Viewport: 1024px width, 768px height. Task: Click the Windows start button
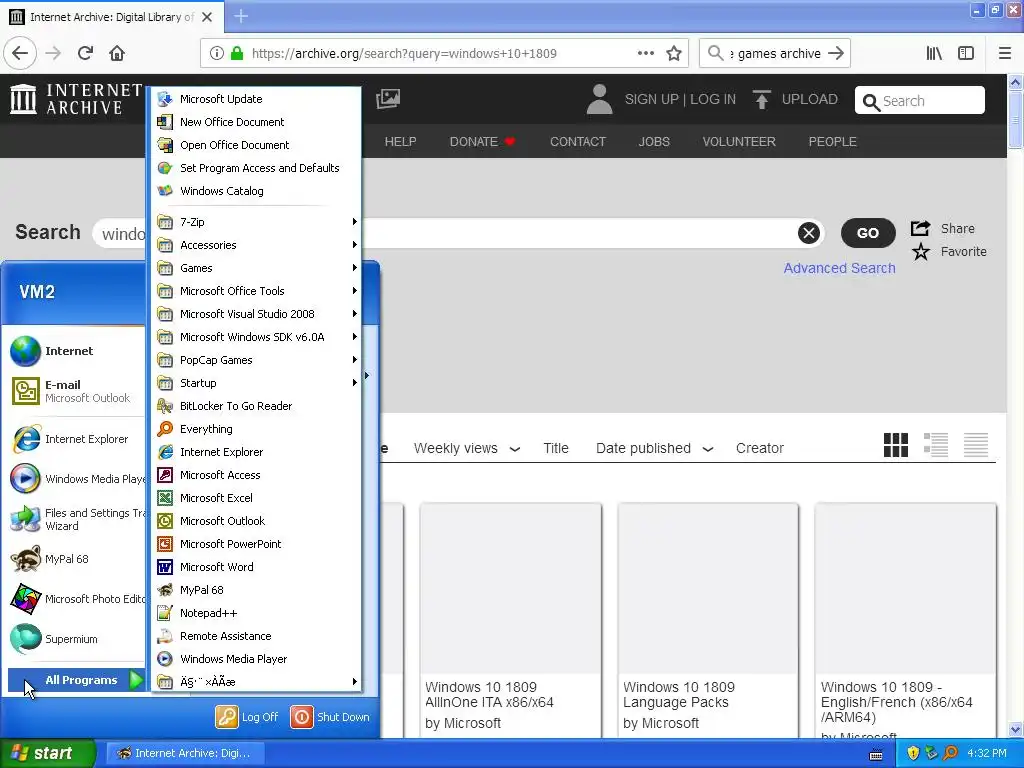click(x=47, y=753)
